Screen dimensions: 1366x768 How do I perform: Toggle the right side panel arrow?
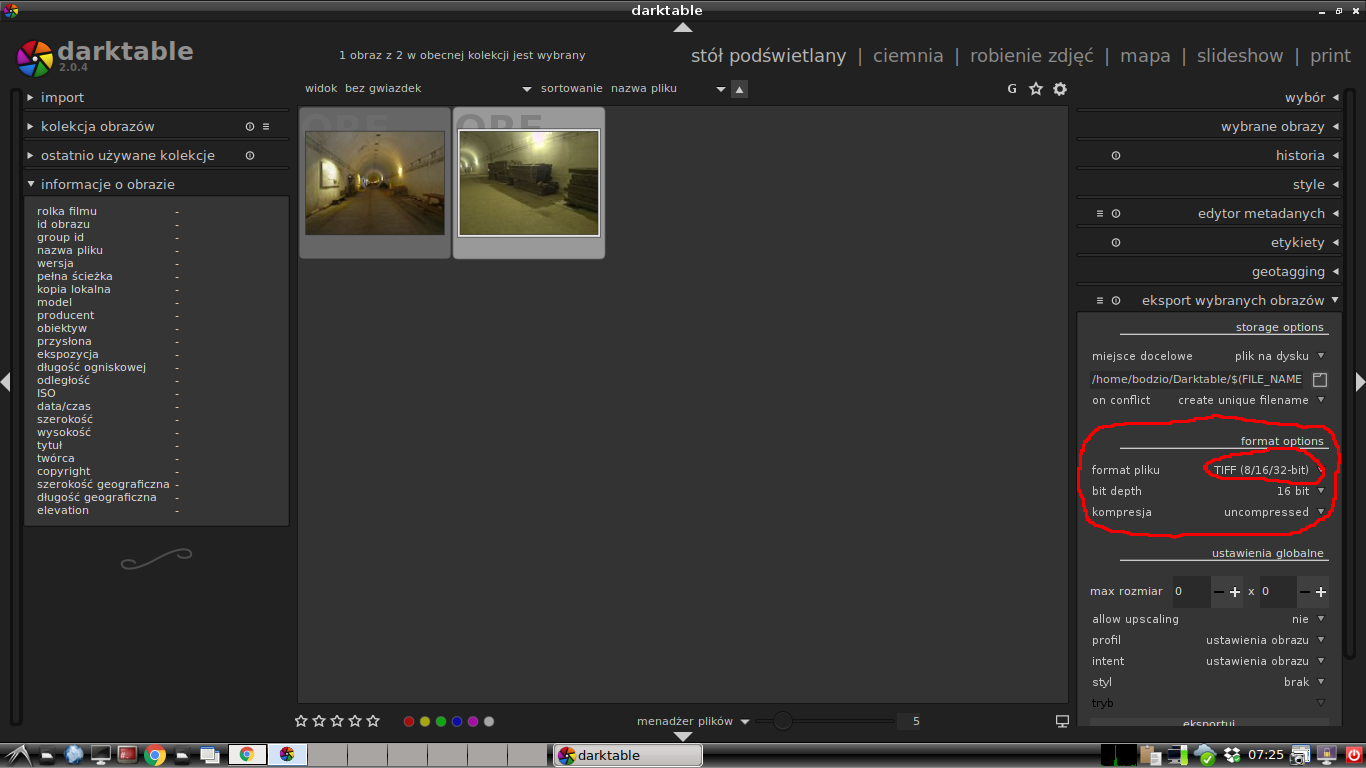1360,381
